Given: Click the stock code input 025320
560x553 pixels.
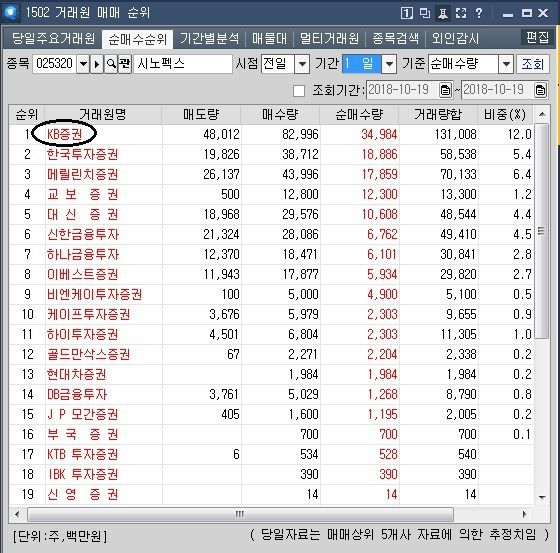Looking at the screenshot, I should pyautogui.click(x=54, y=64).
